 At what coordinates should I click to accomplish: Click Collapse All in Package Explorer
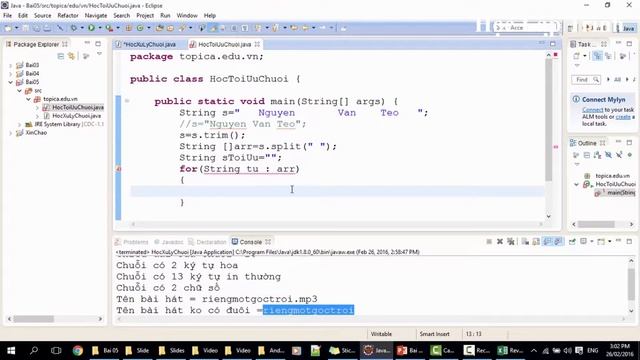[60, 56]
